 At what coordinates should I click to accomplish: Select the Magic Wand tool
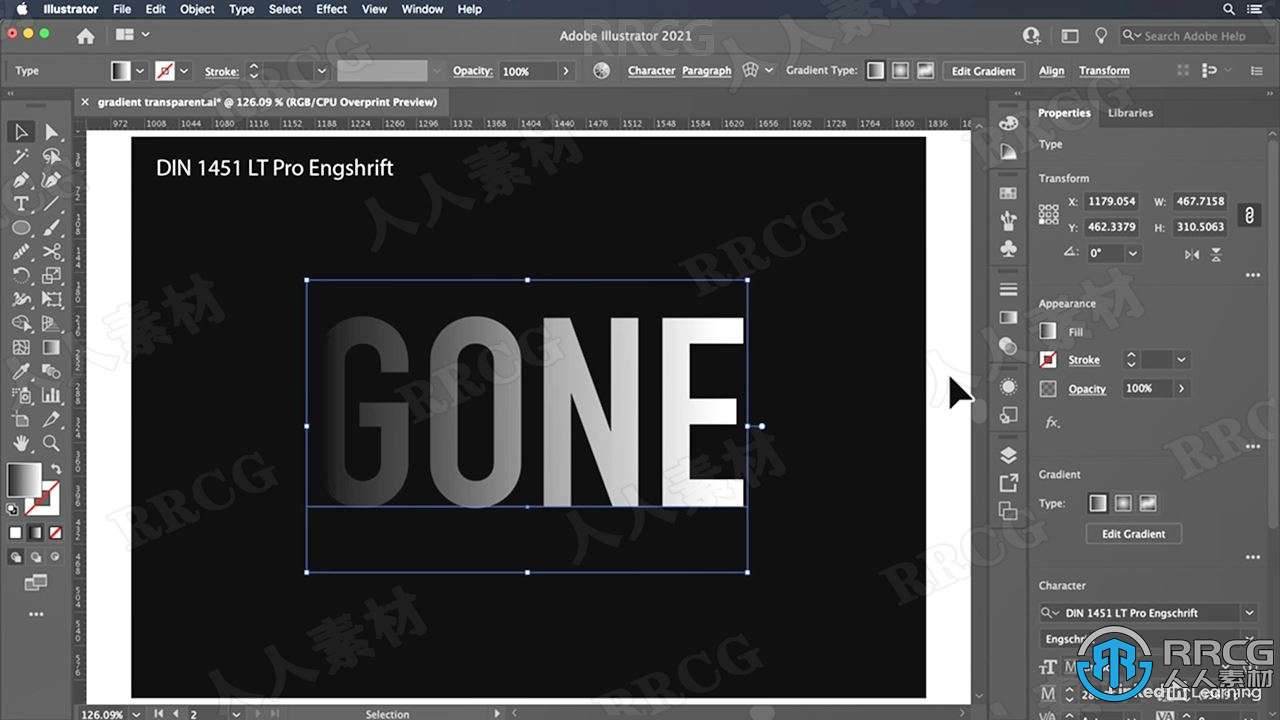point(21,157)
